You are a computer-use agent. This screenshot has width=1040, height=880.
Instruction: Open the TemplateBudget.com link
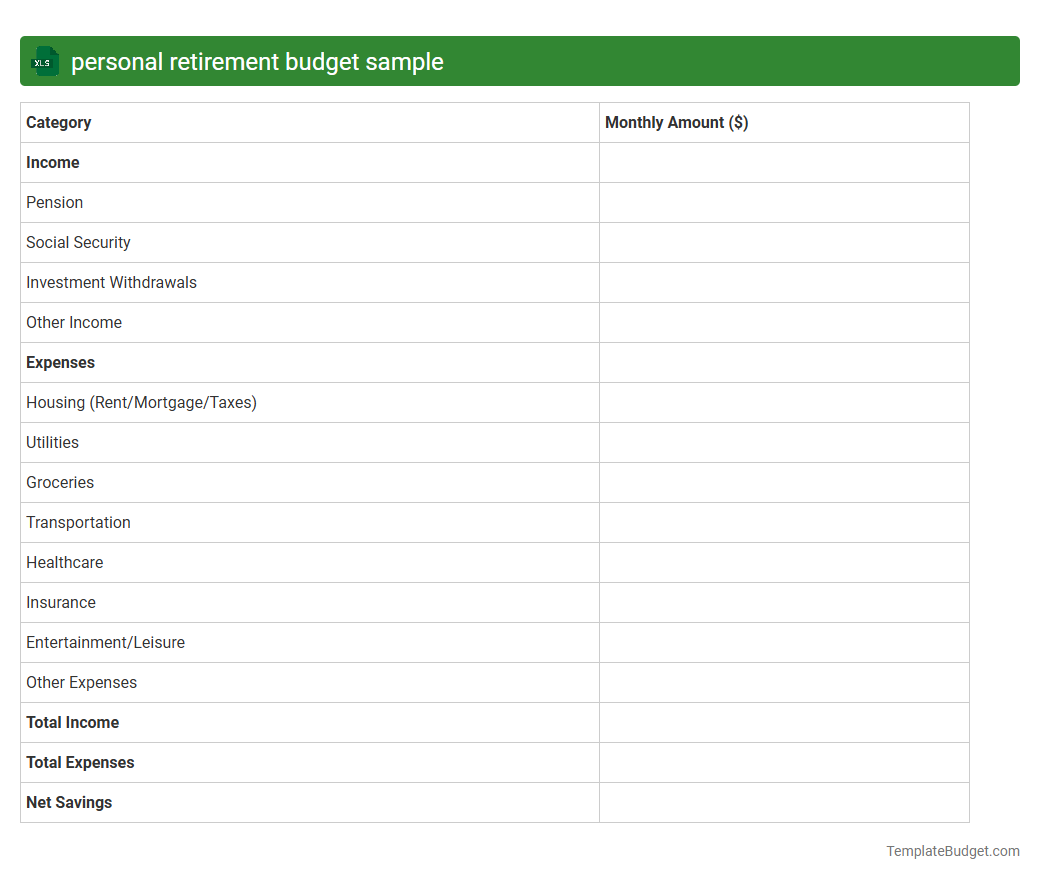[952, 851]
